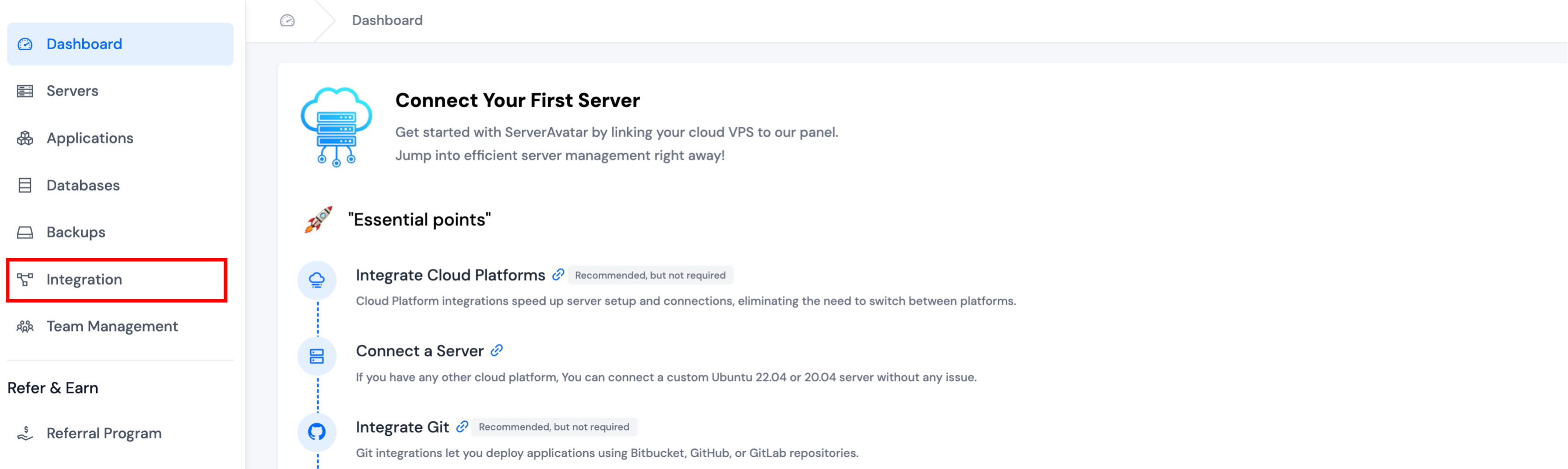This screenshot has width=1568, height=469.
Task: Click the Connect a Server heading
Action: coord(419,351)
